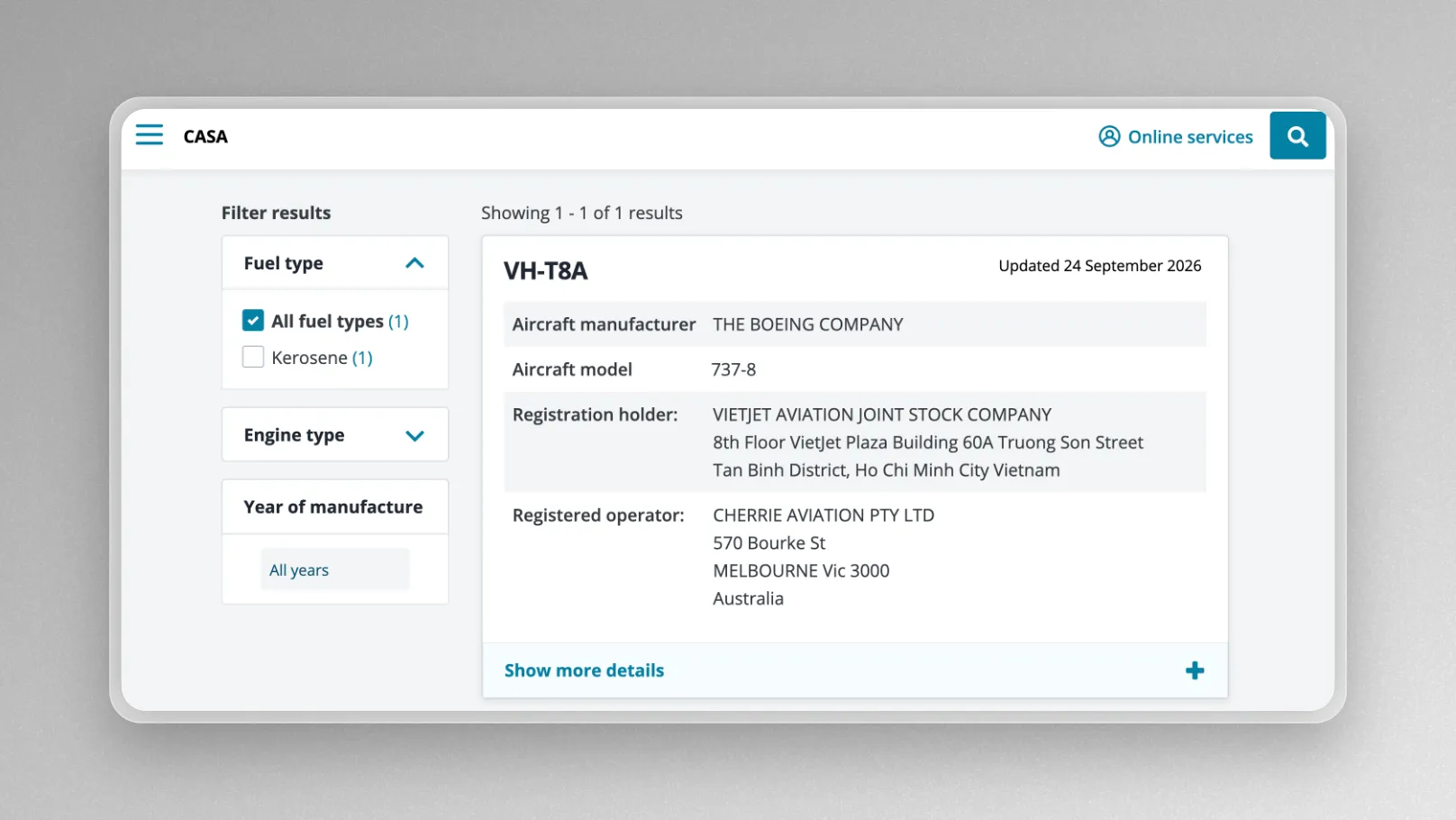The width and height of the screenshot is (1456, 820).
Task: Collapse the Fuel type filter chevron
Action: click(x=414, y=263)
